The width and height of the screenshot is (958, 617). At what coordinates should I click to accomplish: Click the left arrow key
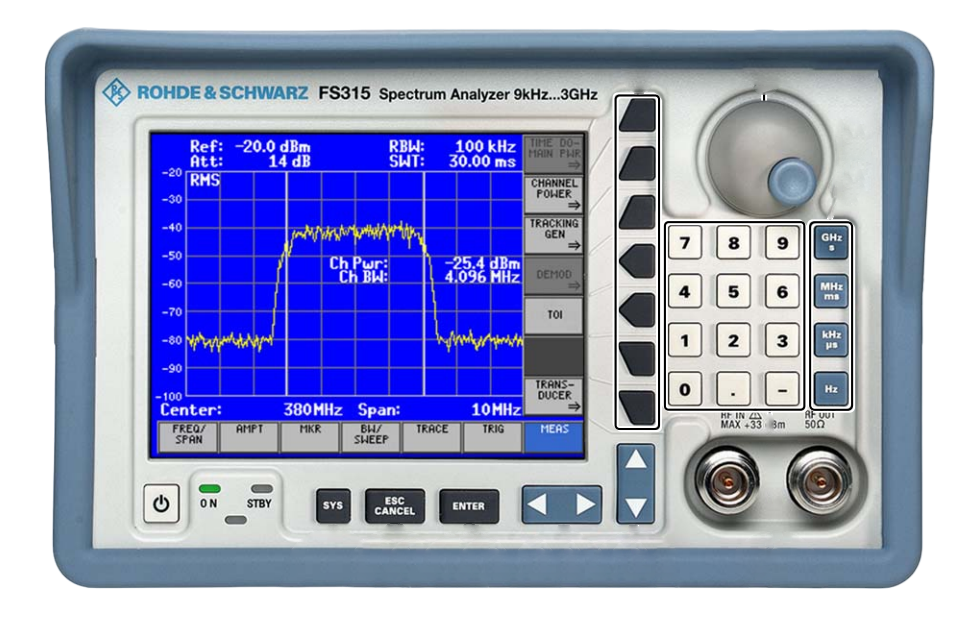coord(539,505)
